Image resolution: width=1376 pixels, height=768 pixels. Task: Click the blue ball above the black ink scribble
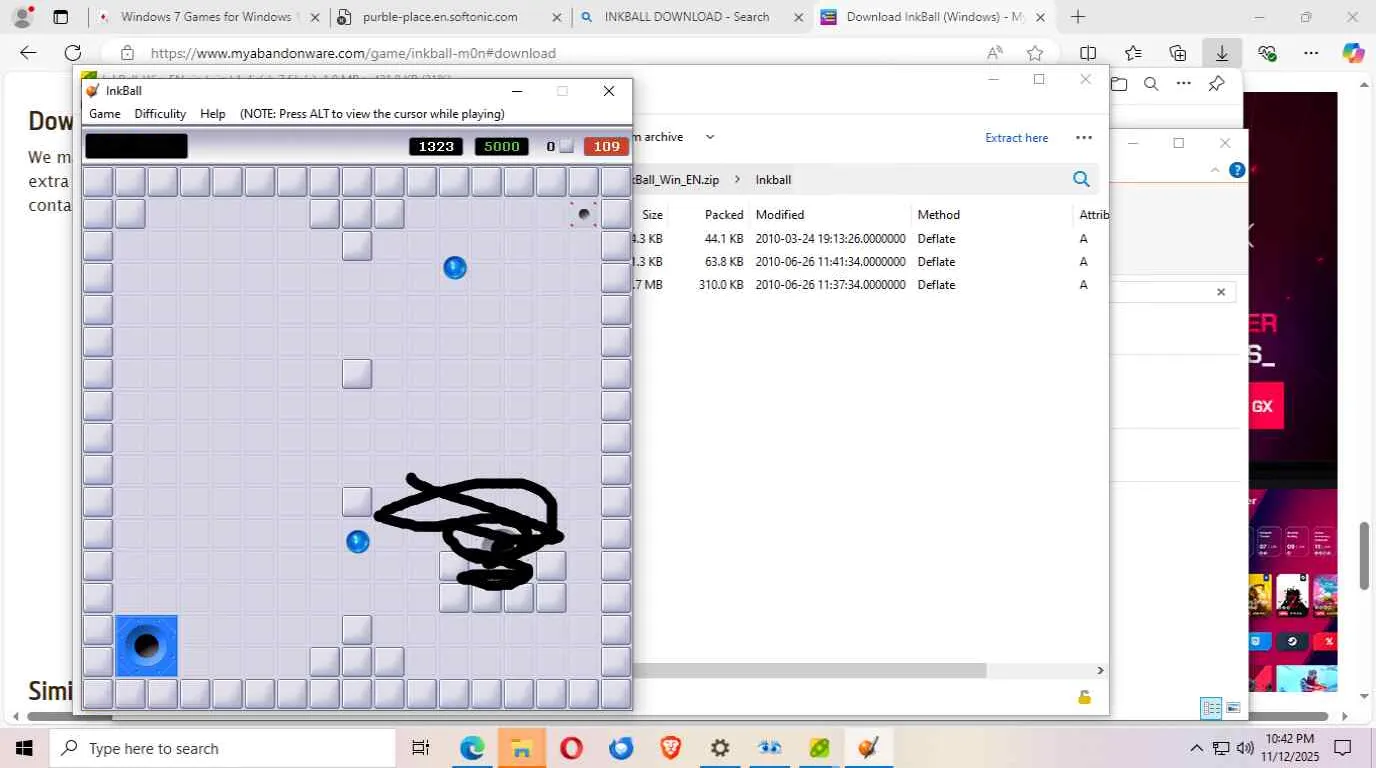(x=455, y=268)
